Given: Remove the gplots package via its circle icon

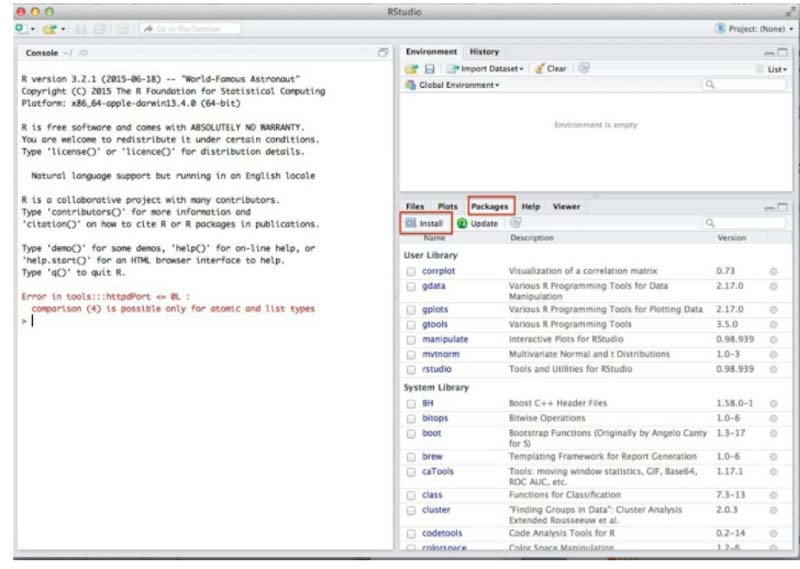Looking at the screenshot, I should [773, 310].
